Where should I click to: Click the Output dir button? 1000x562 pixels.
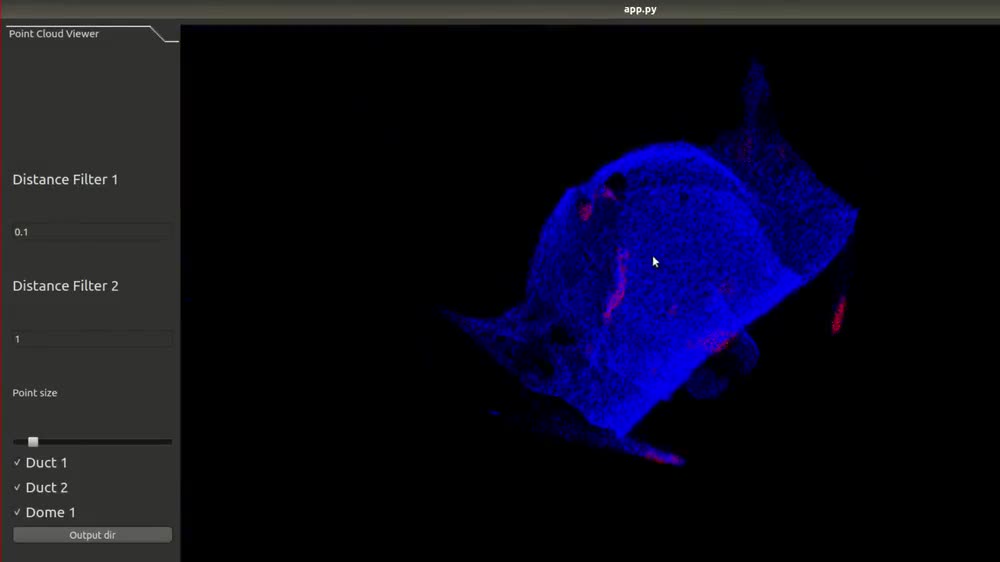pos(92,535)
